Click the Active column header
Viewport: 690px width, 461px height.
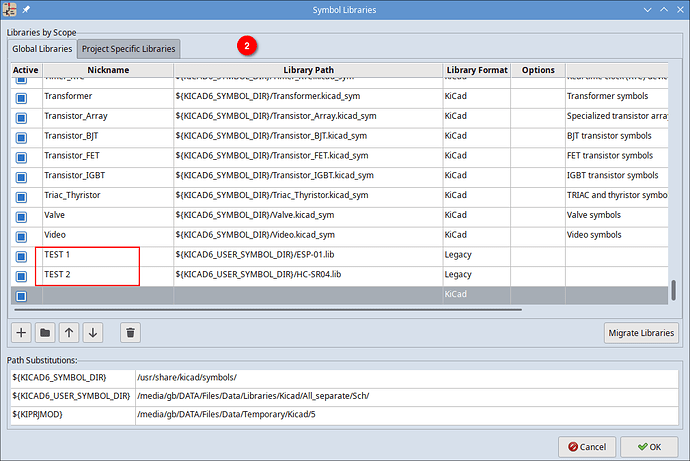point(26,70)
